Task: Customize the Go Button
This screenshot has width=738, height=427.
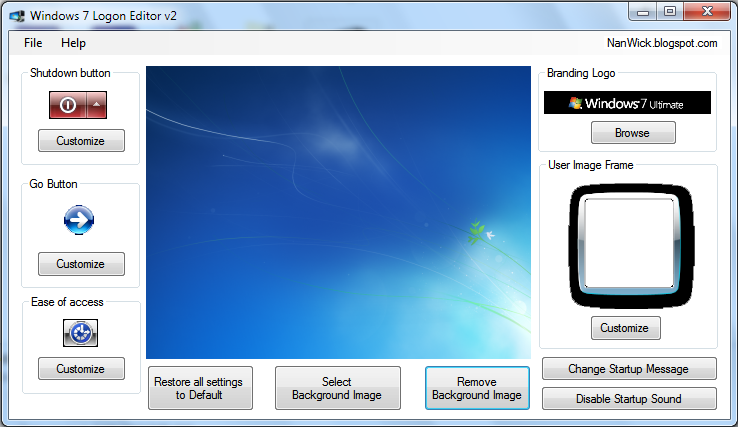Action: click(81, 264)
